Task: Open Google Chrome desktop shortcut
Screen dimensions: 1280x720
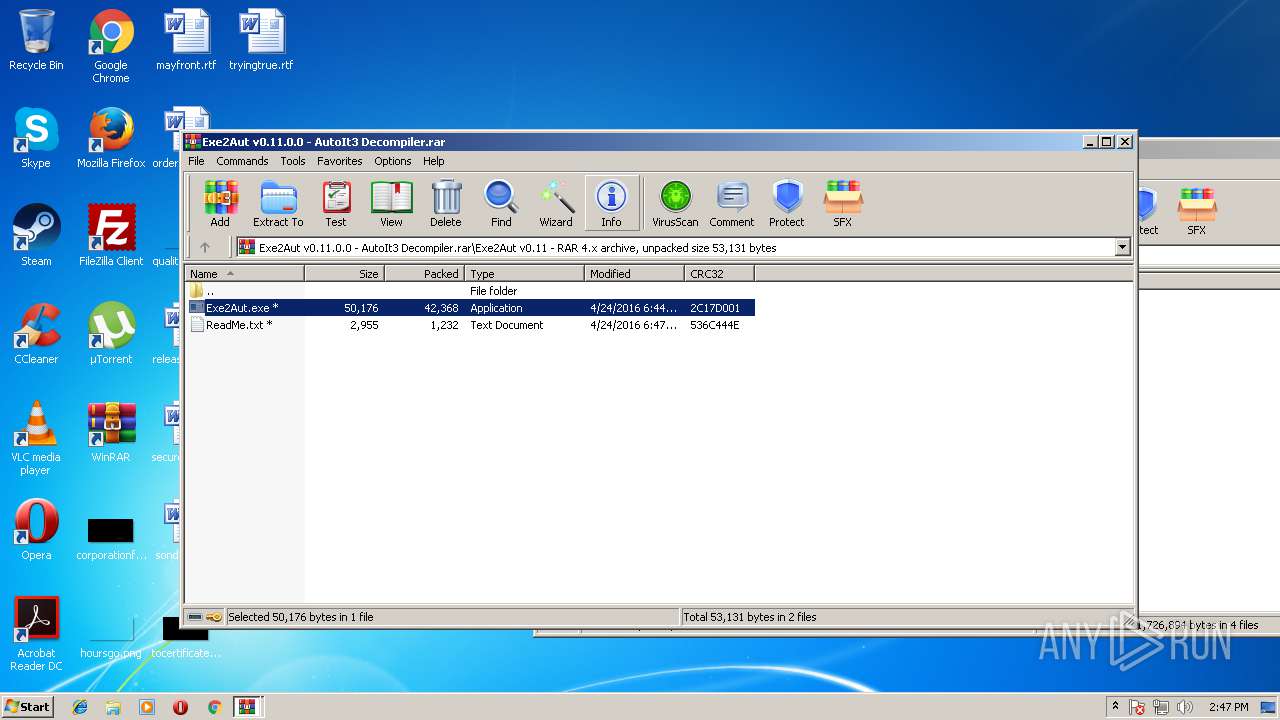Action: (x=111, y=46)
